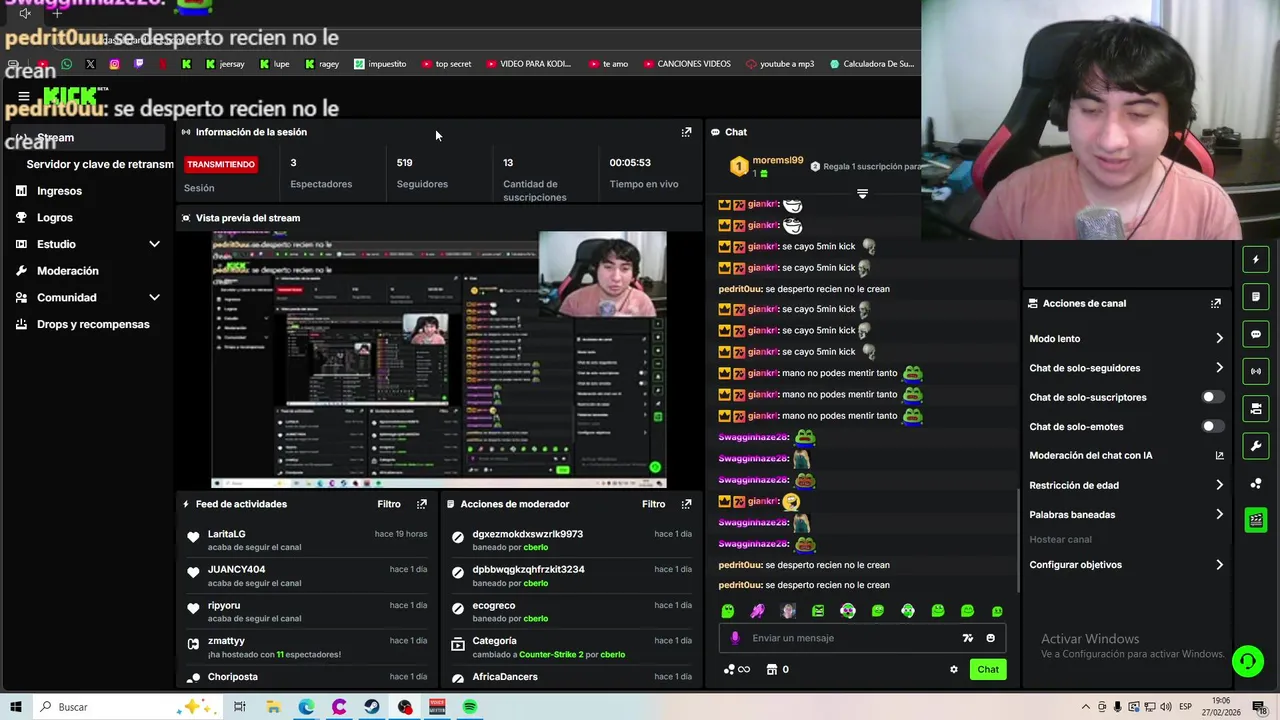Click the shop icon beside 0
1280x720 pixels.
click(x=771, y=670)
